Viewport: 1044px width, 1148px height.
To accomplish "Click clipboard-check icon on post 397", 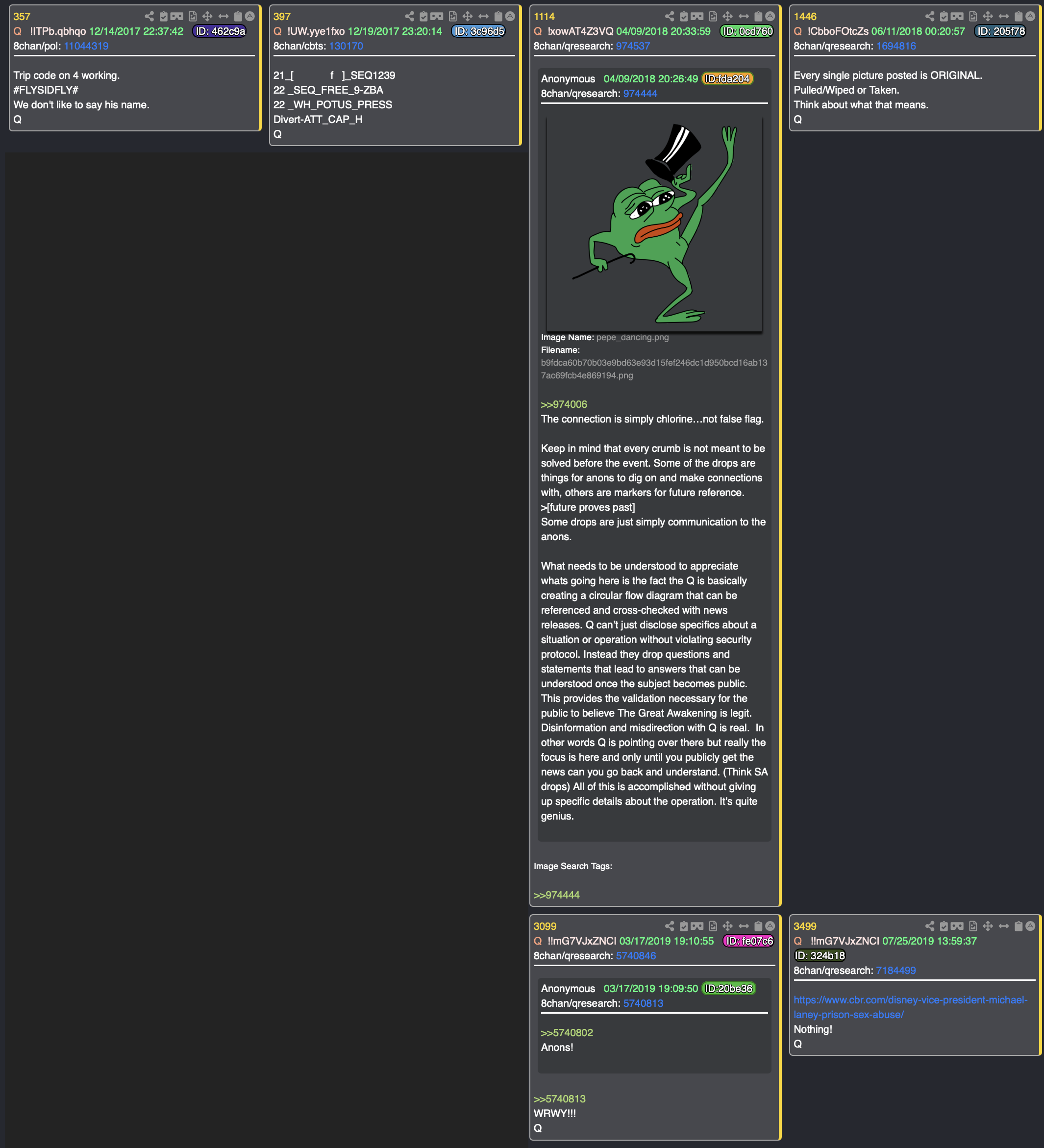I will [x=423, y=17].
